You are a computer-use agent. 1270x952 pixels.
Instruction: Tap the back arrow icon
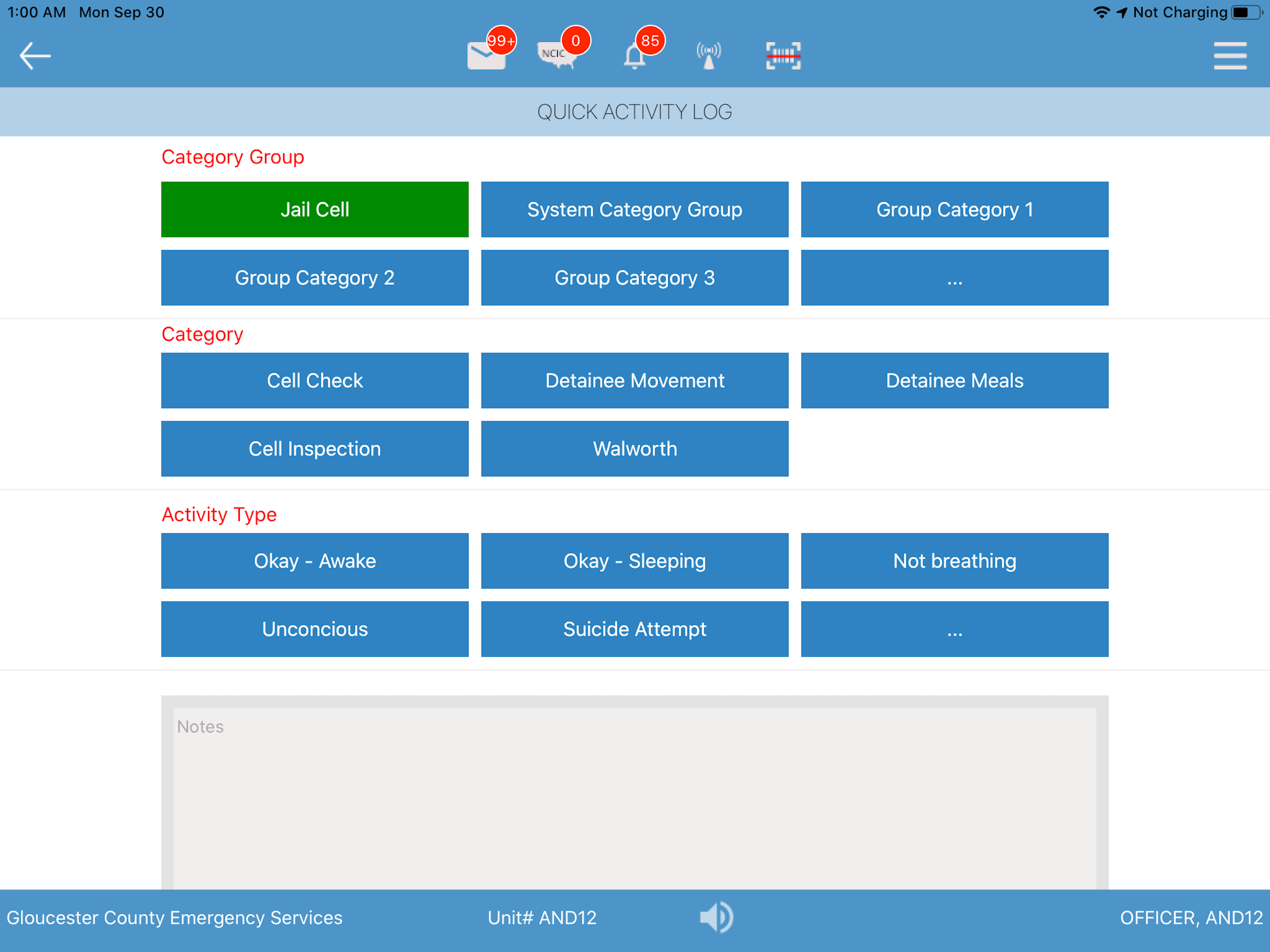tap(35, 56)
